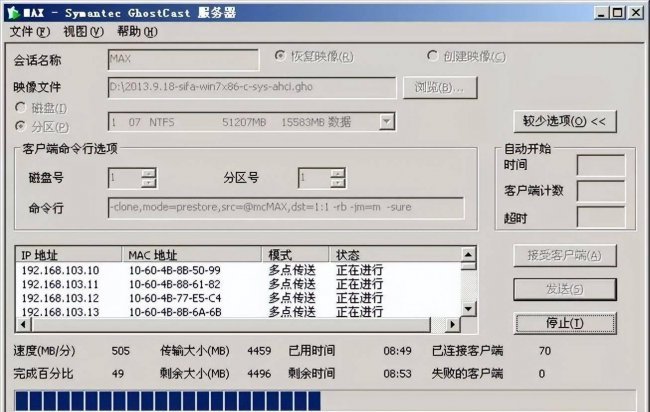This screenshot has width=650, height=412.
Task: Increase the 分区号 spinner value
Action: (x=338, y=173)
